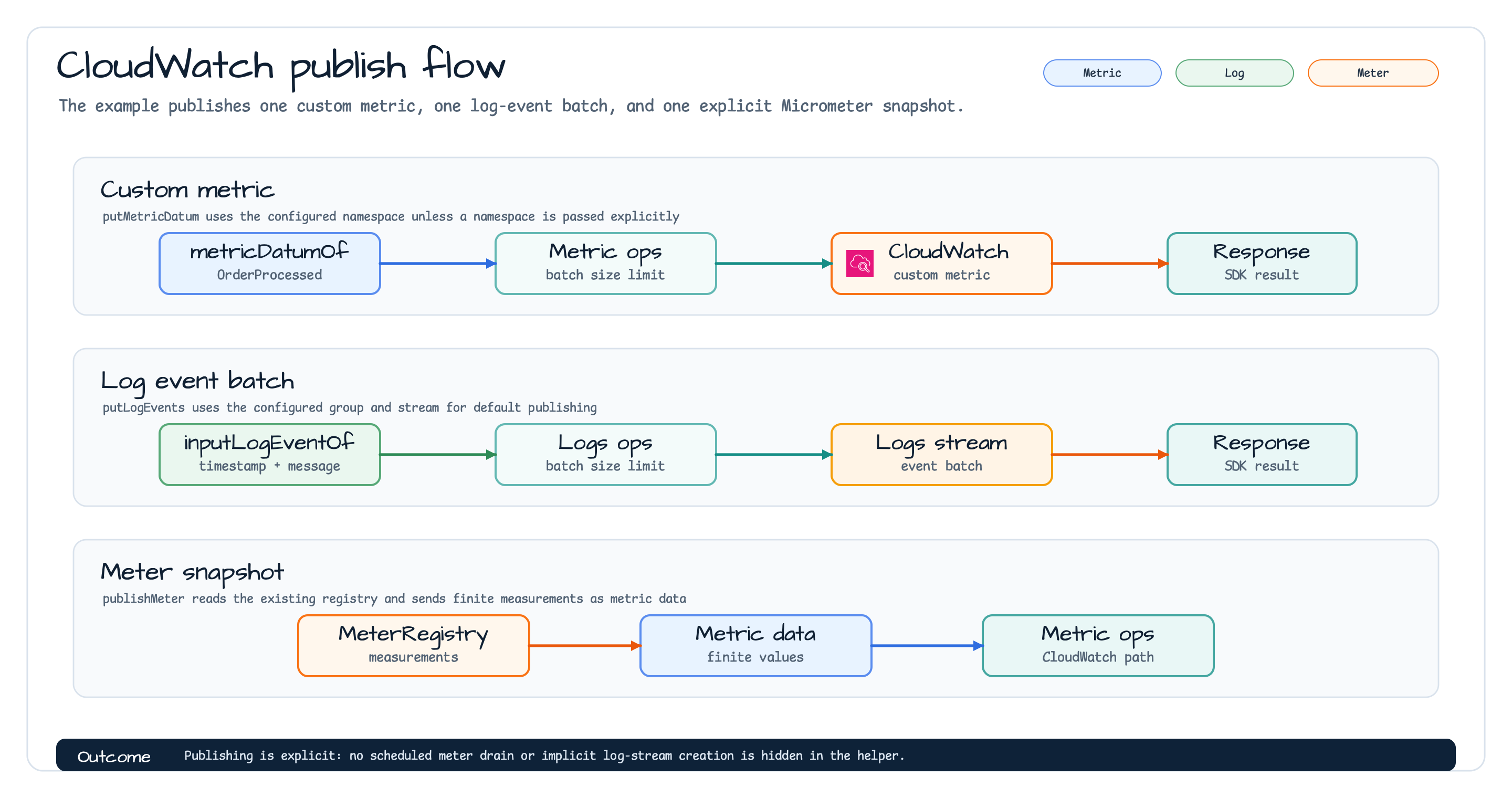Image resolution: width=1512 pixels, height=798 pixels.
Task: Click orange arrow from Logs stream to Response
Action: (1109, 455)
